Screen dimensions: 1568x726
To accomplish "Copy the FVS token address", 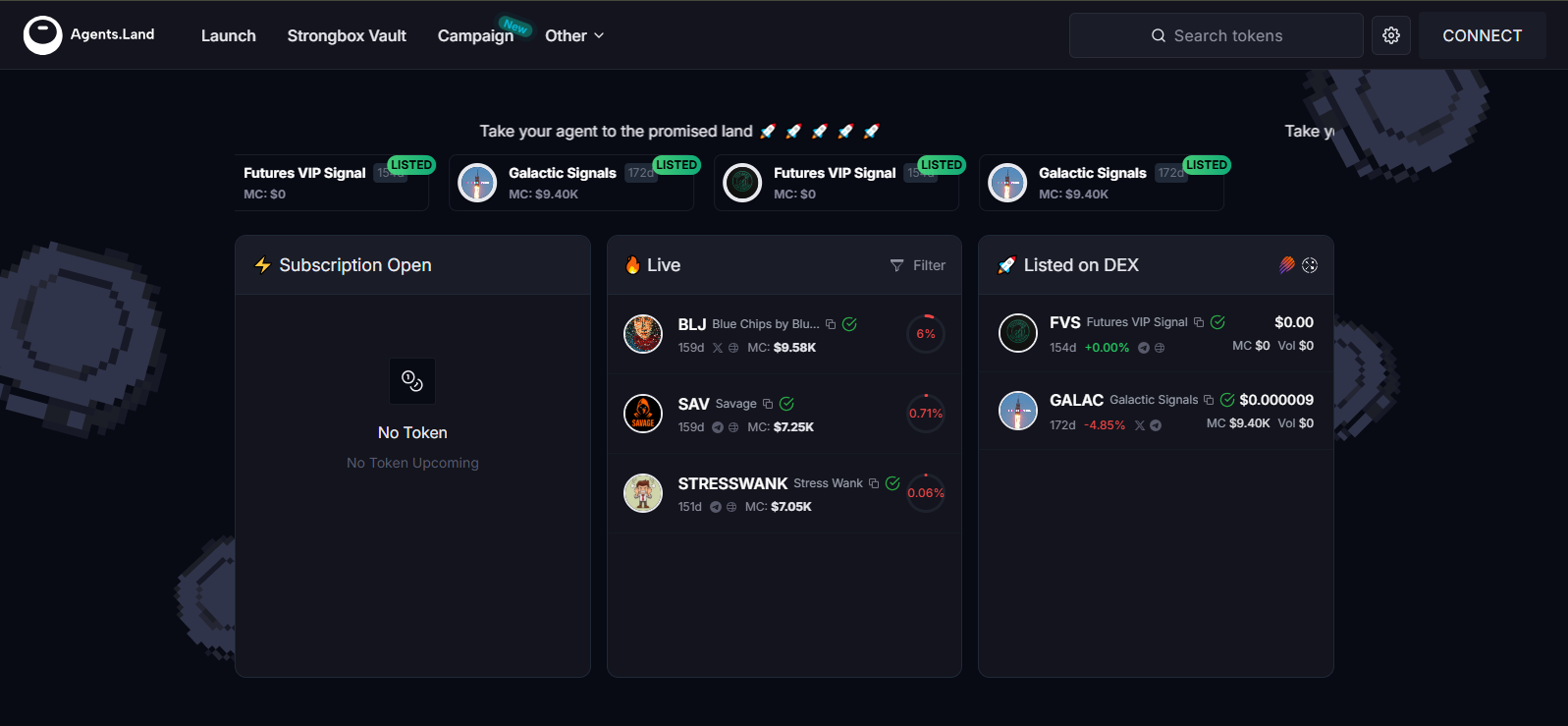I will click(x=1199, y=322).
